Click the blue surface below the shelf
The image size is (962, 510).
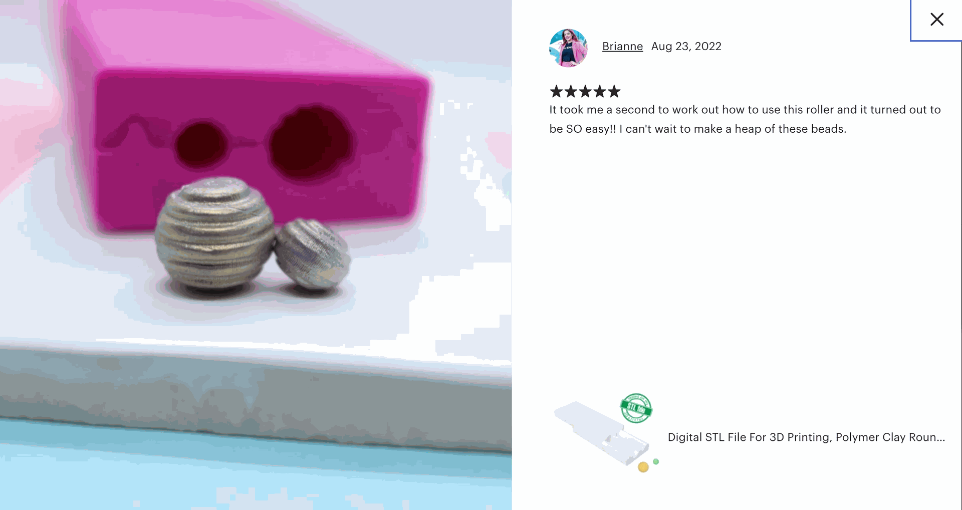(256, 473)
